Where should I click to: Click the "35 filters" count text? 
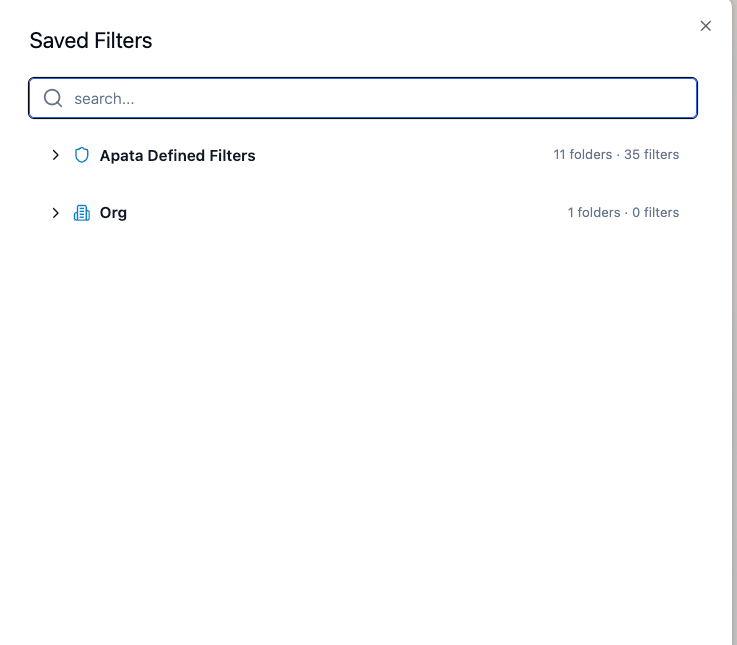pos(652,155)
